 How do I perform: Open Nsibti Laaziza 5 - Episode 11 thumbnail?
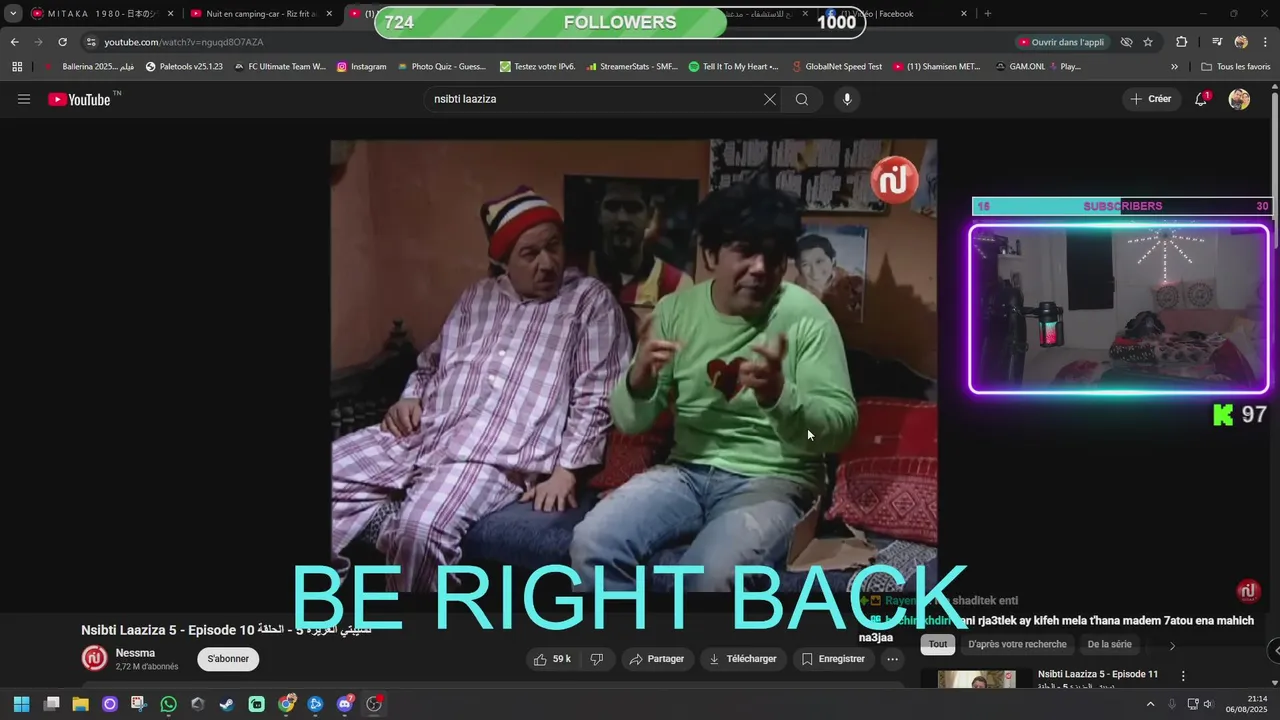tap(976, 679)
